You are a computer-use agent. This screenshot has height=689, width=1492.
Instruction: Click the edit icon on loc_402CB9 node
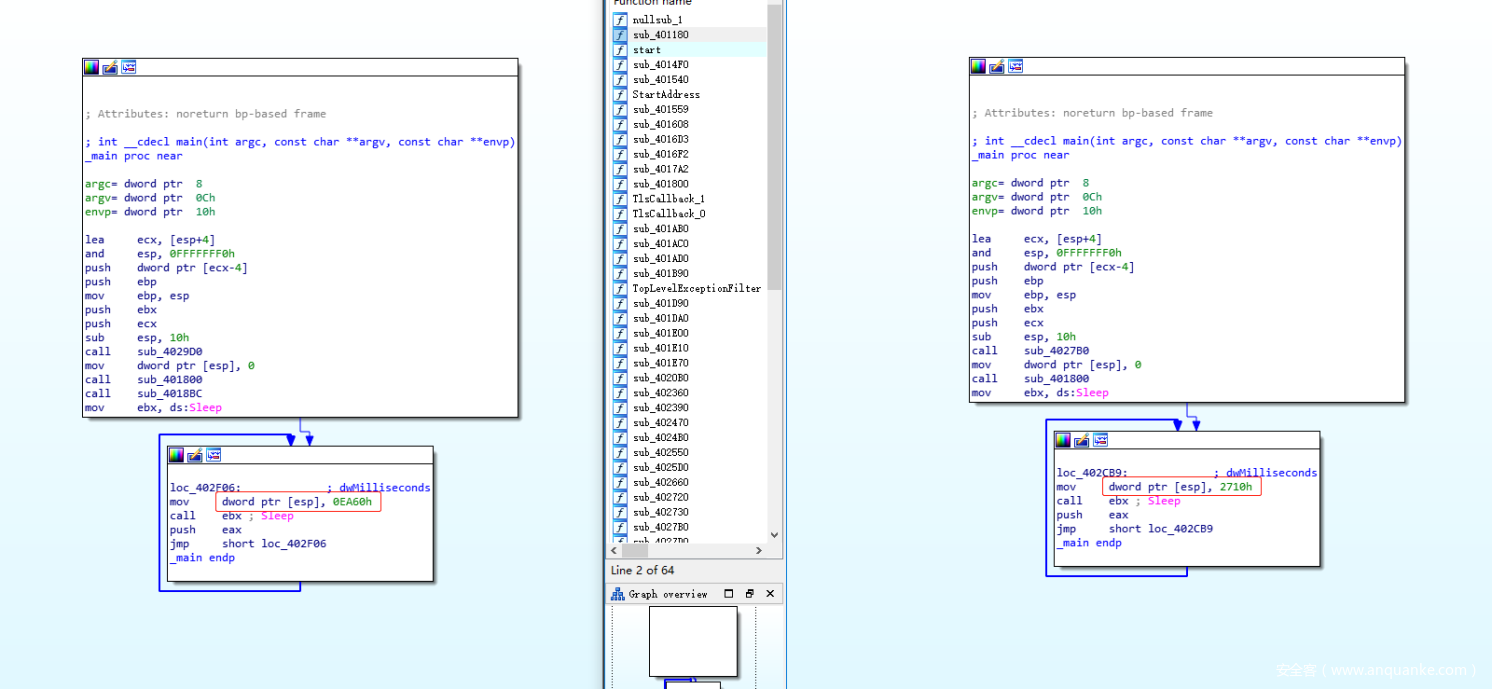[1082, 440]
